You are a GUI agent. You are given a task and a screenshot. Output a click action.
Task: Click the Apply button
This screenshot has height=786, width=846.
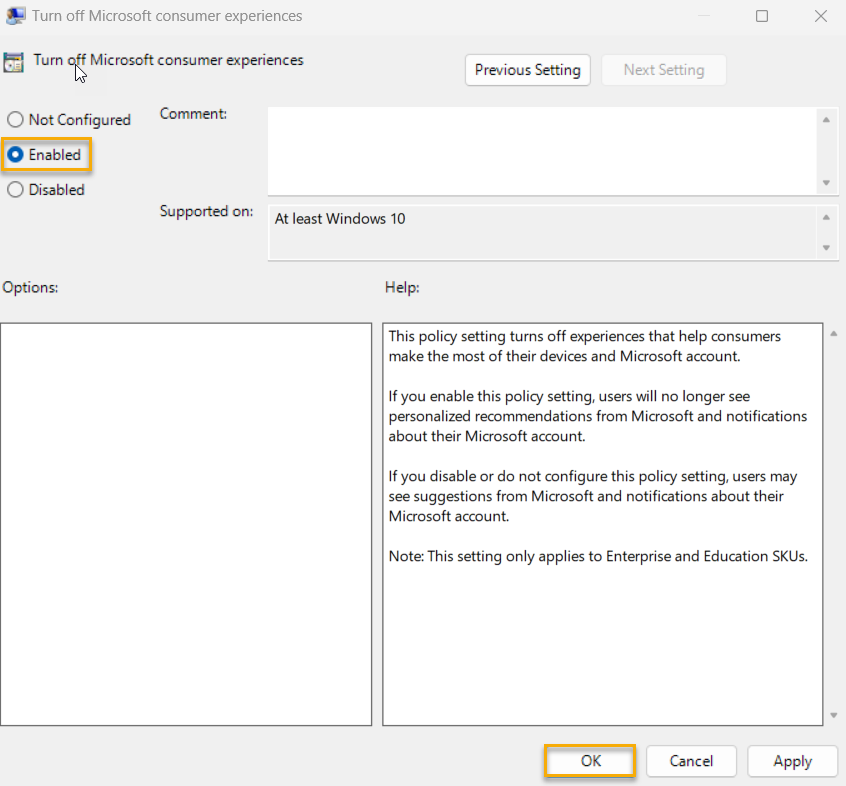tap(792, 761)
